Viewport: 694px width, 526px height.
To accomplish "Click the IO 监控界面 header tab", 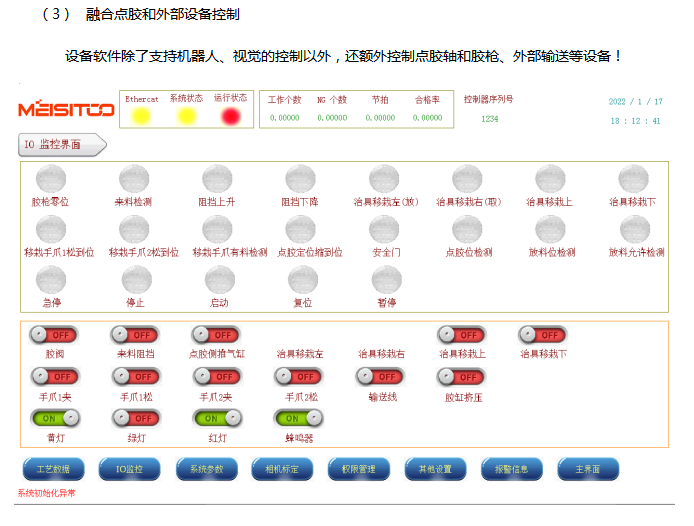I will click(60, 145).
